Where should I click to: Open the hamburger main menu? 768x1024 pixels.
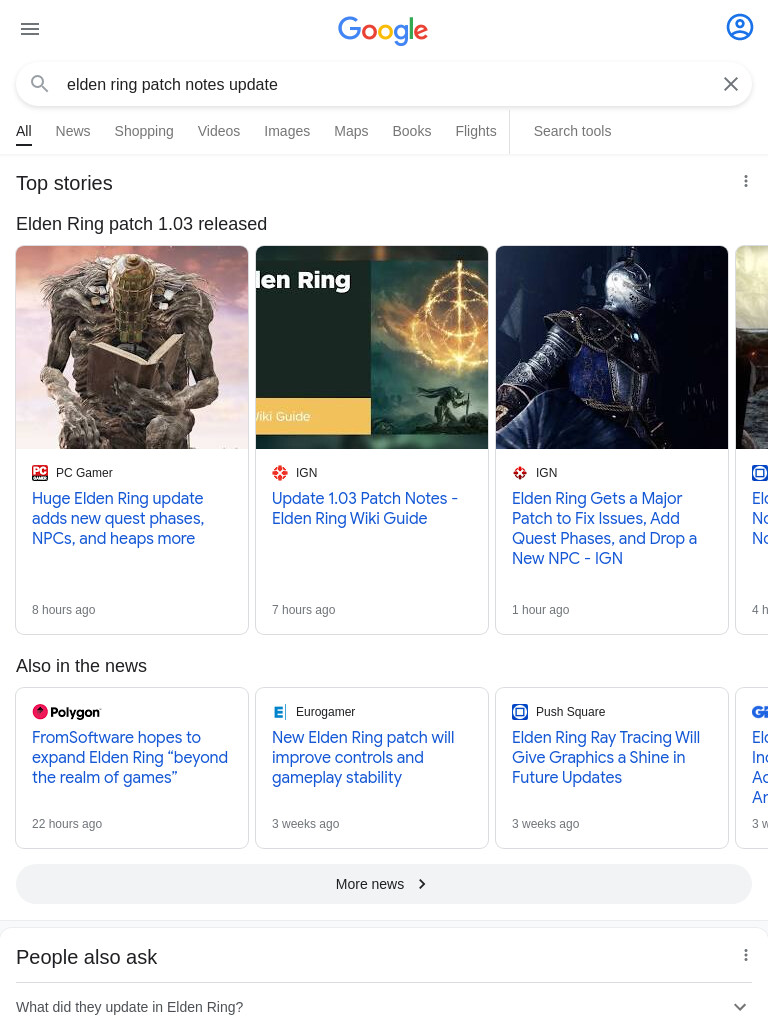(x=30, y=29)
